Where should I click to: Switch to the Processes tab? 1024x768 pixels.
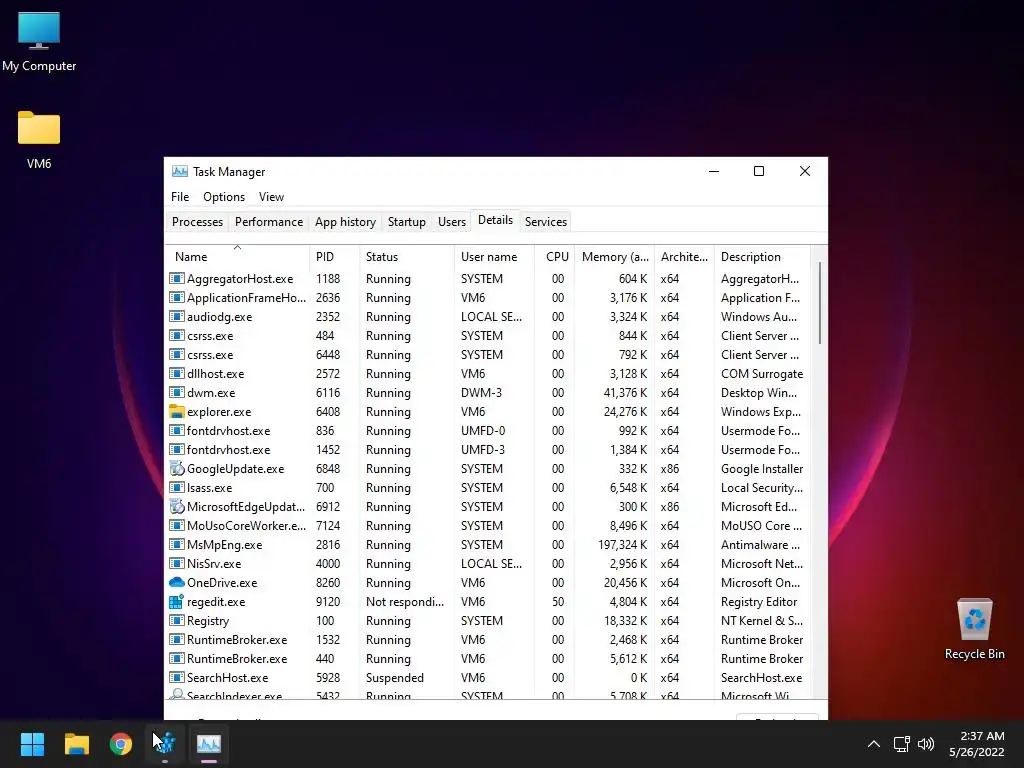click(197, 221)
